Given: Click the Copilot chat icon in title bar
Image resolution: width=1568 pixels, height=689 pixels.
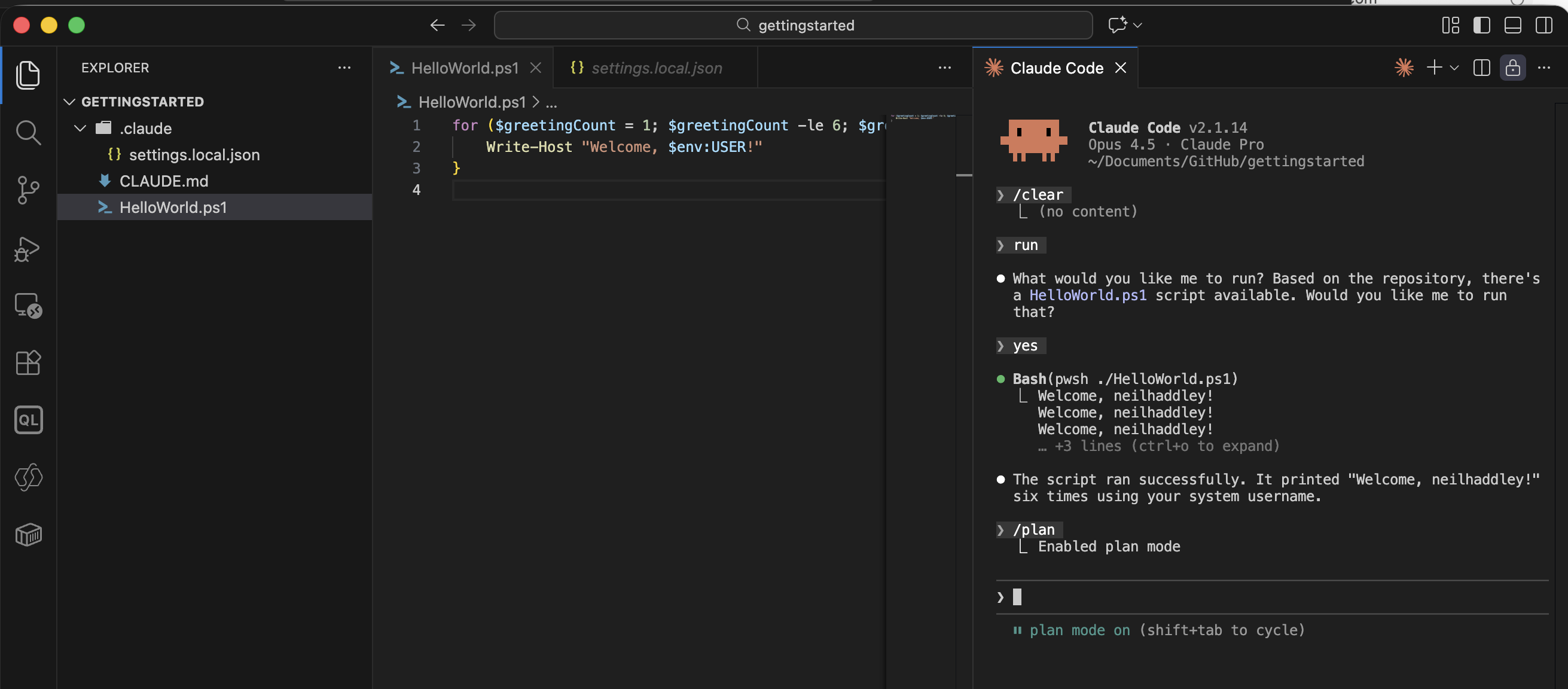Looking at the screenshot, I should point(1117,25).
